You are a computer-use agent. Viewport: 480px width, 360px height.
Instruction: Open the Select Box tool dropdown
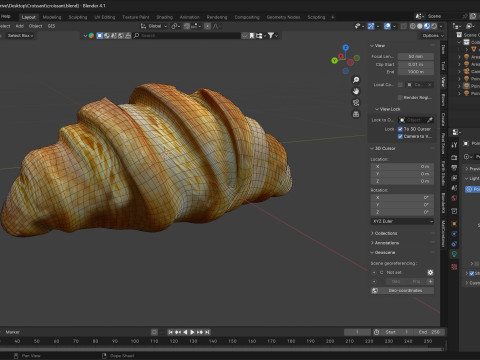click(x=20, y=36)
